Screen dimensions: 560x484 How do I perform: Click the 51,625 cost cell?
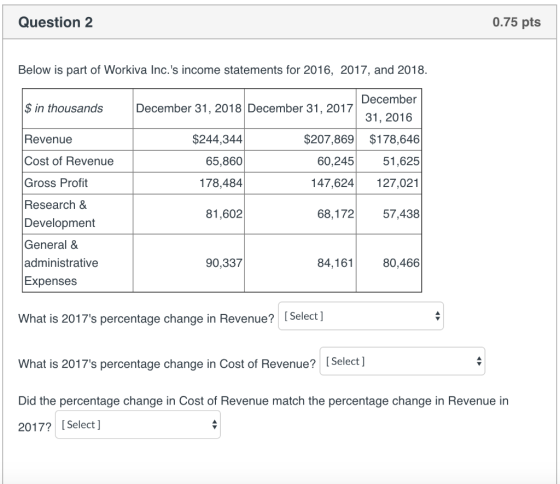click(389, 161)
